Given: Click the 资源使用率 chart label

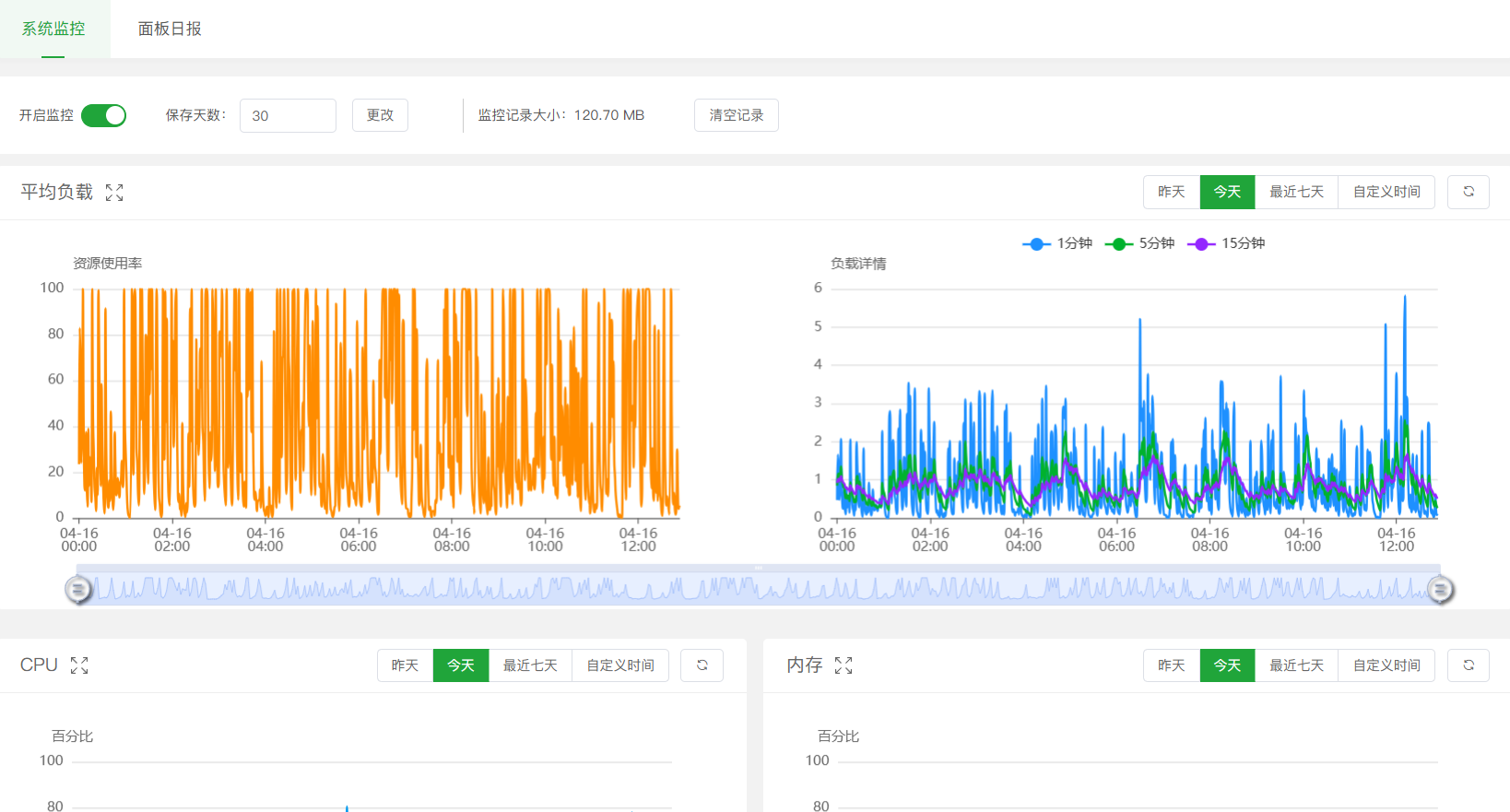Looking at the screenshot, I should coord(108,264).
